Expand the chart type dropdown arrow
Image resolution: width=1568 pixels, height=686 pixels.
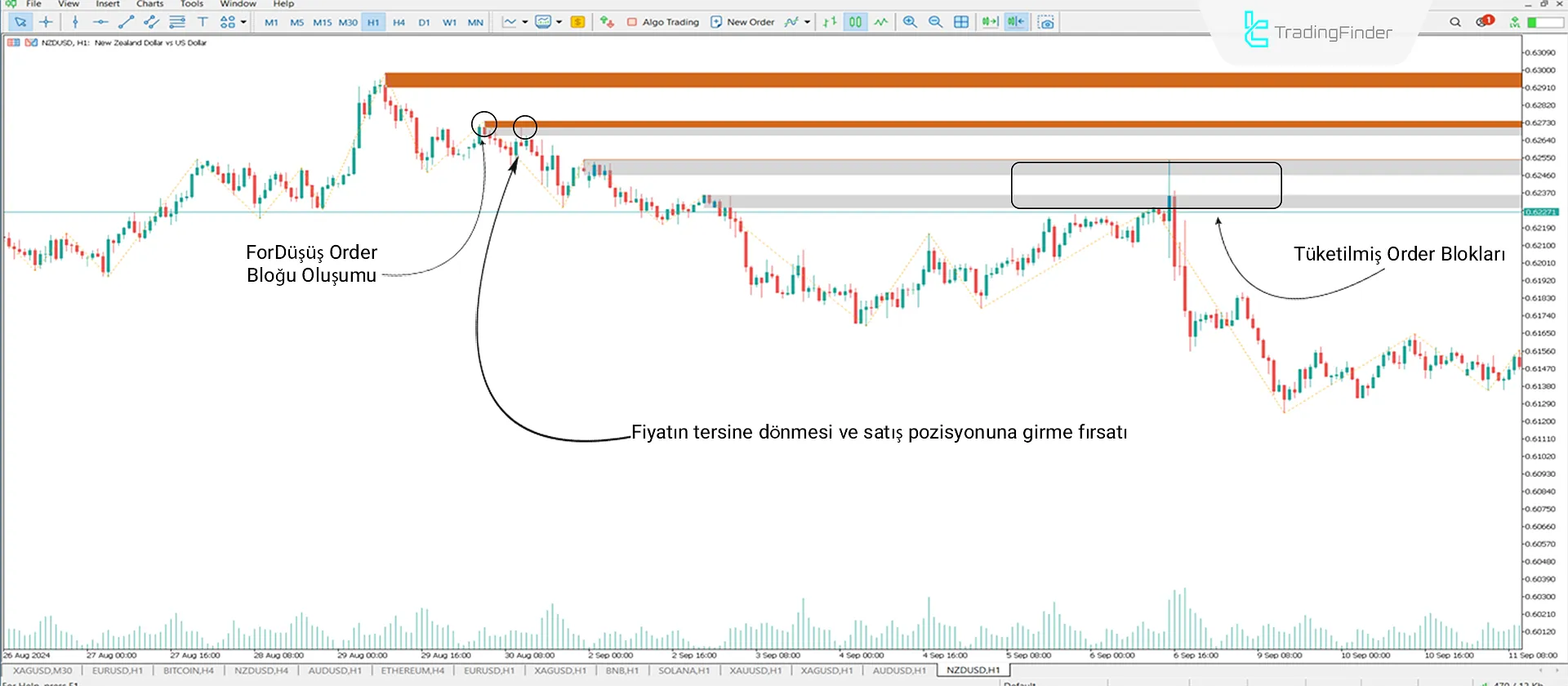point(524,22)
